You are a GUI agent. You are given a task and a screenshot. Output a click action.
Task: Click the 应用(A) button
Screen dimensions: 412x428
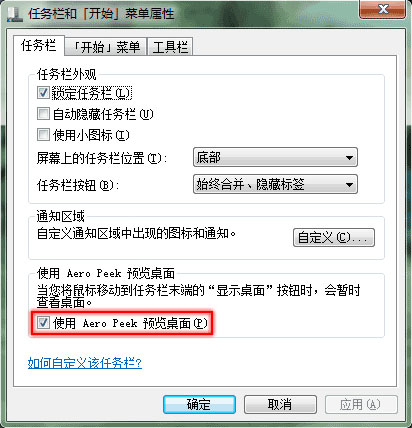point(361,405)
